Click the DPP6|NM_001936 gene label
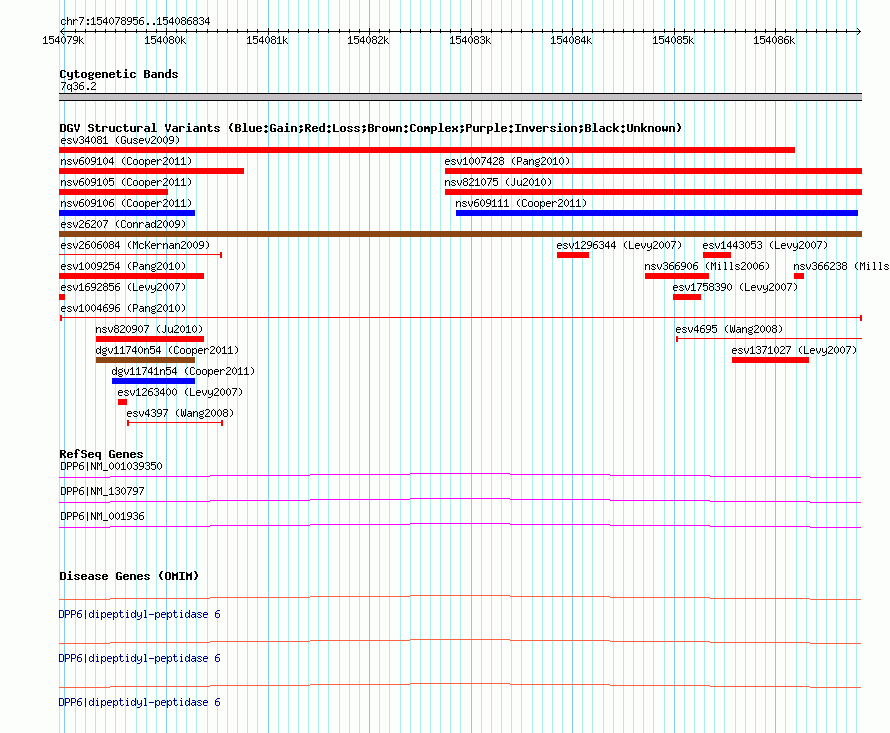 (x=102, y=516)
